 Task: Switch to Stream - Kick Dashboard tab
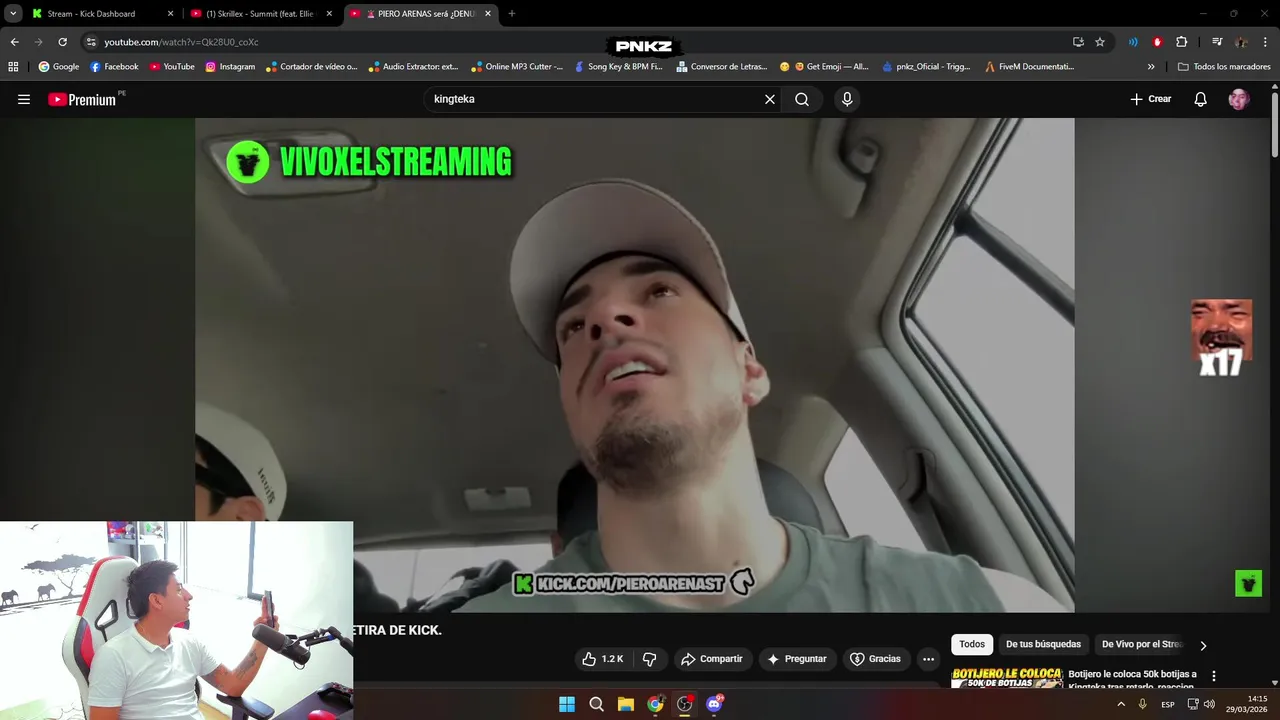100,14
